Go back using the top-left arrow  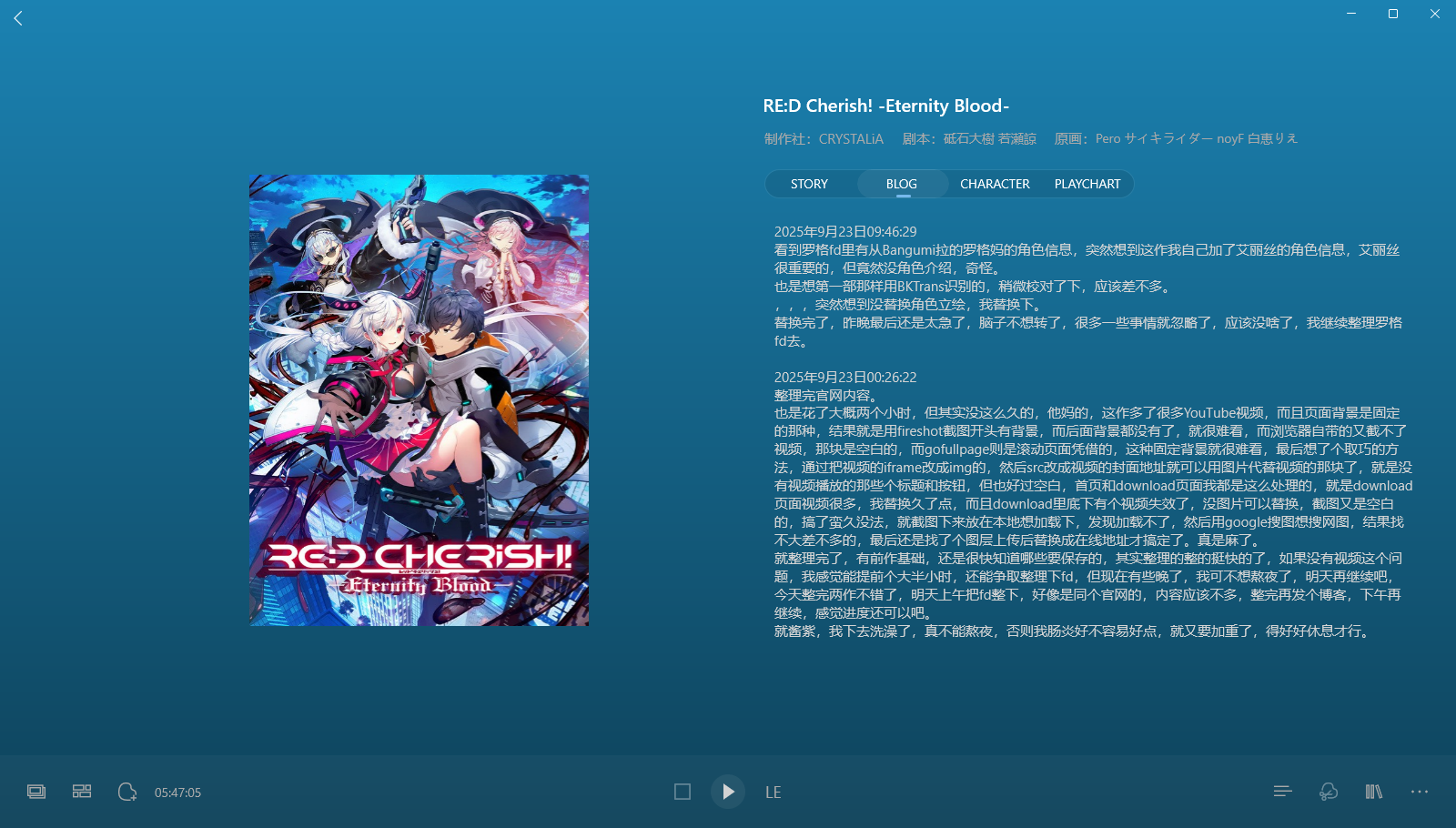coord(18,18)
